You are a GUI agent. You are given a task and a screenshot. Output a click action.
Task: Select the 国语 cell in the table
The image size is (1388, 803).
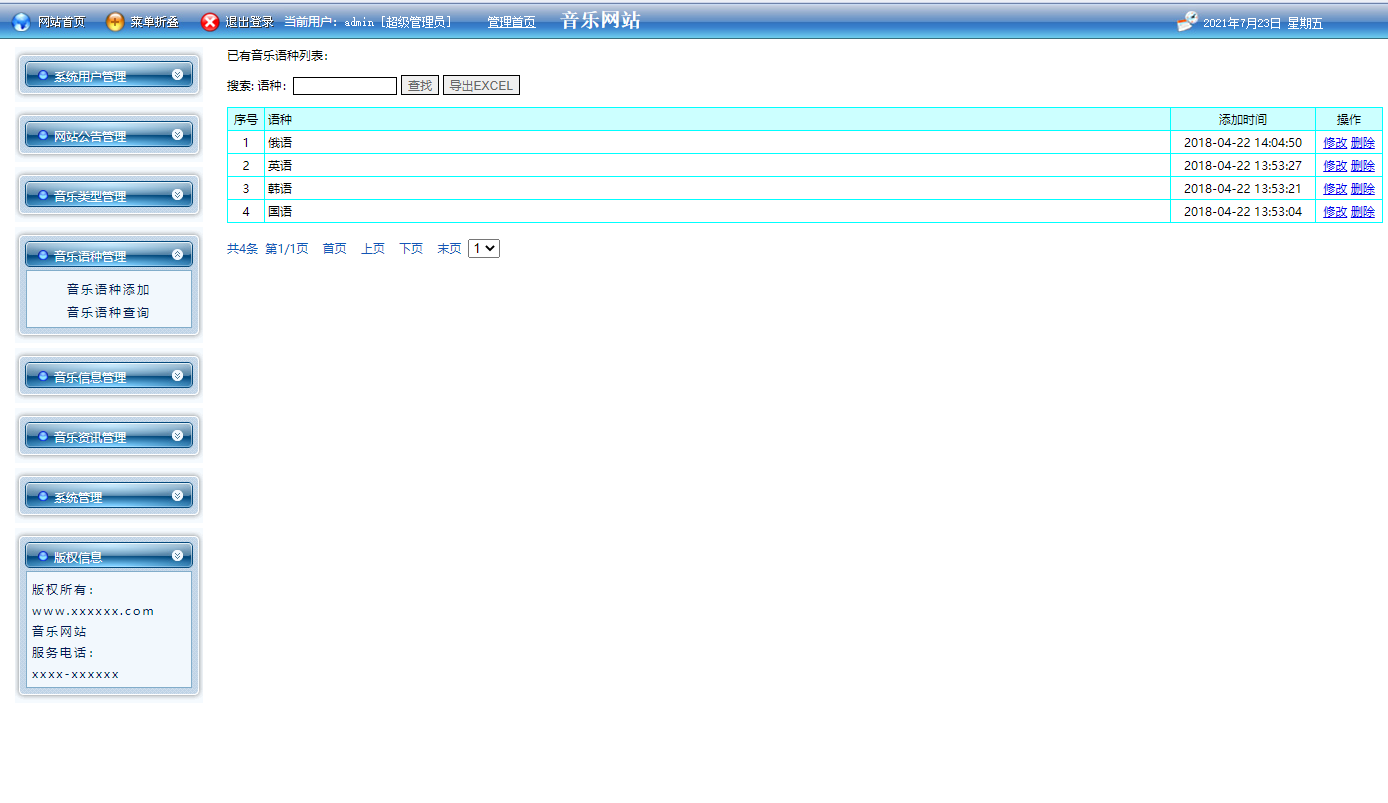[717, 211]
